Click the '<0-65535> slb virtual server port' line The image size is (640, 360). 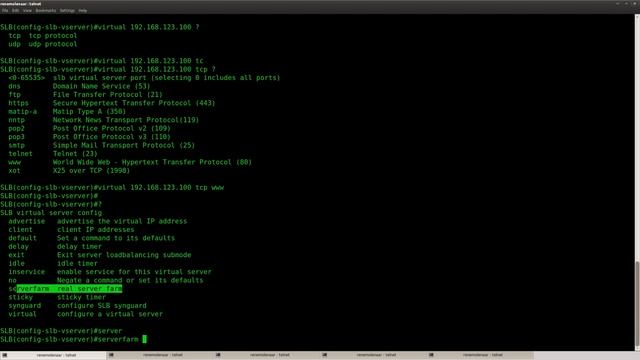pos(144,78)
